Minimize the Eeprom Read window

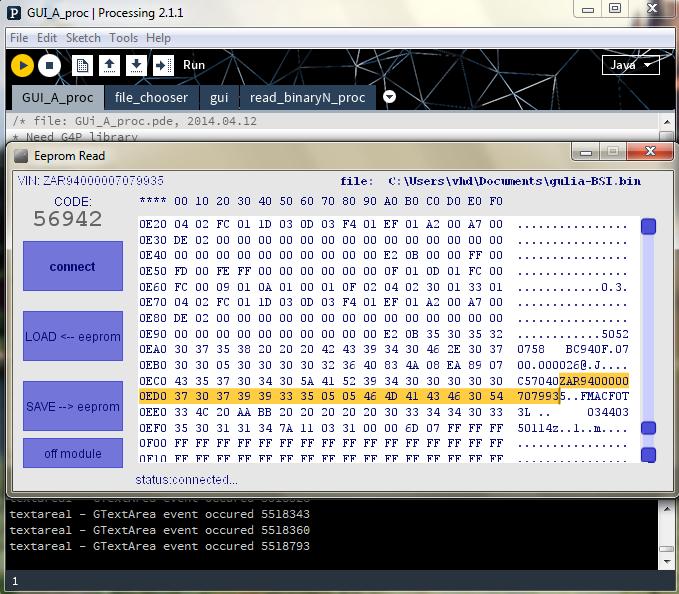coord(586,152)
